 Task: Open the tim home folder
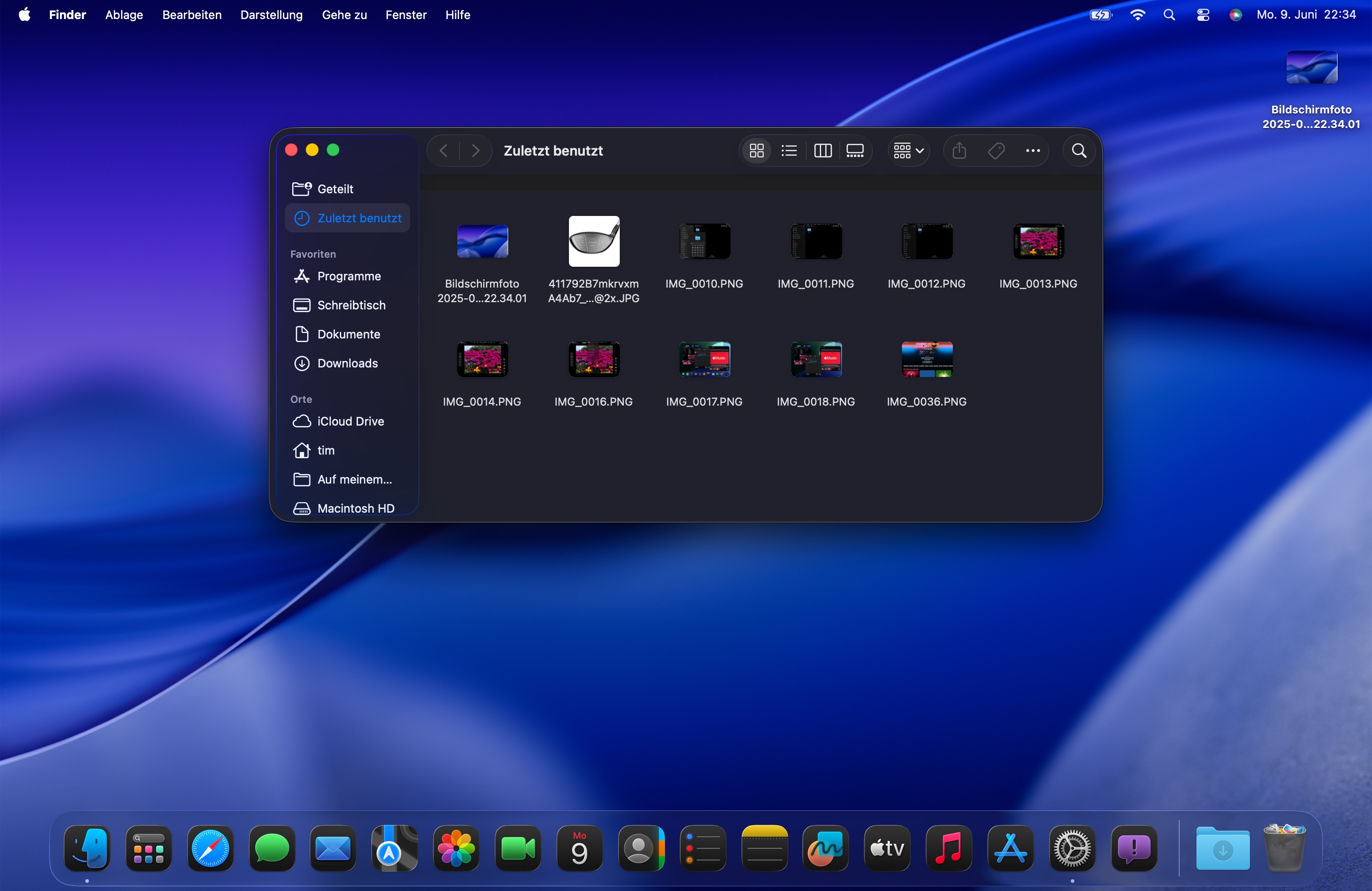[348, 450]
